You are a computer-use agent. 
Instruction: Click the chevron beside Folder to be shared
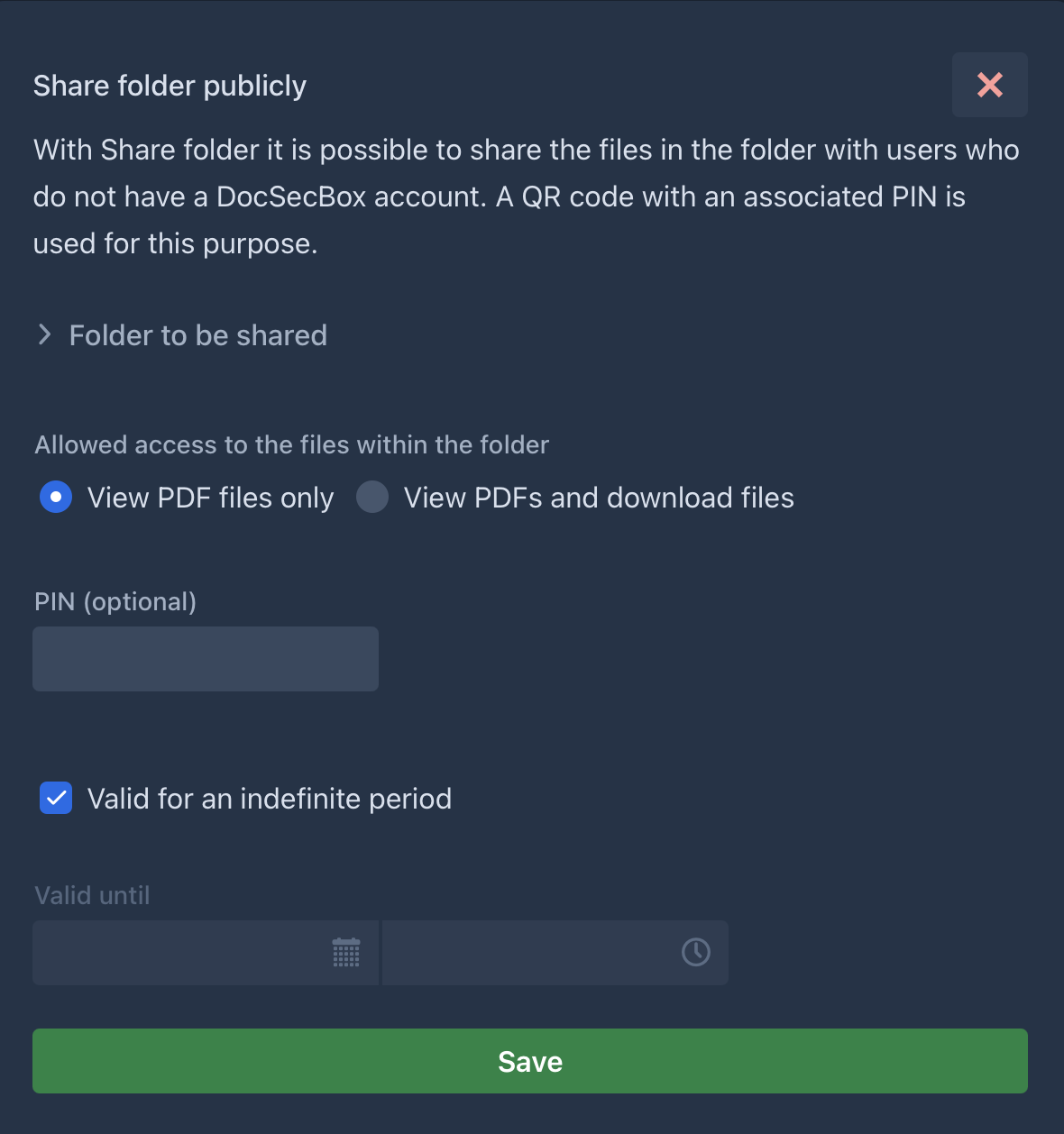(44, 335)
